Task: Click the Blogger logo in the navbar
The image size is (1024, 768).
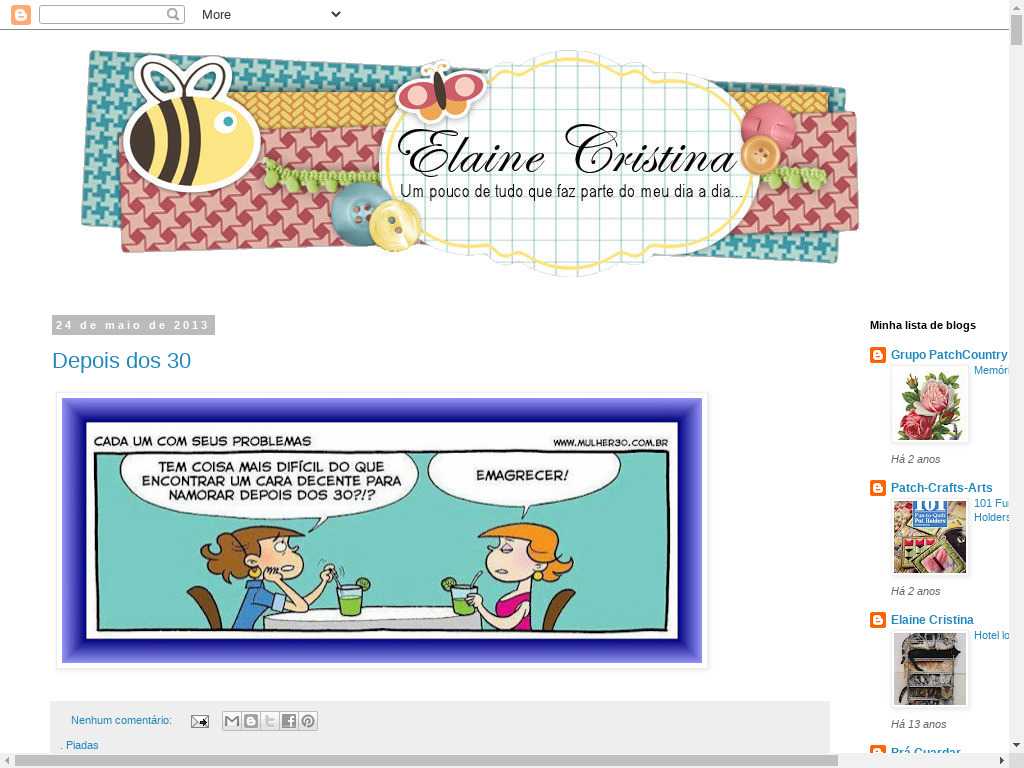Action: pos(20,14)
